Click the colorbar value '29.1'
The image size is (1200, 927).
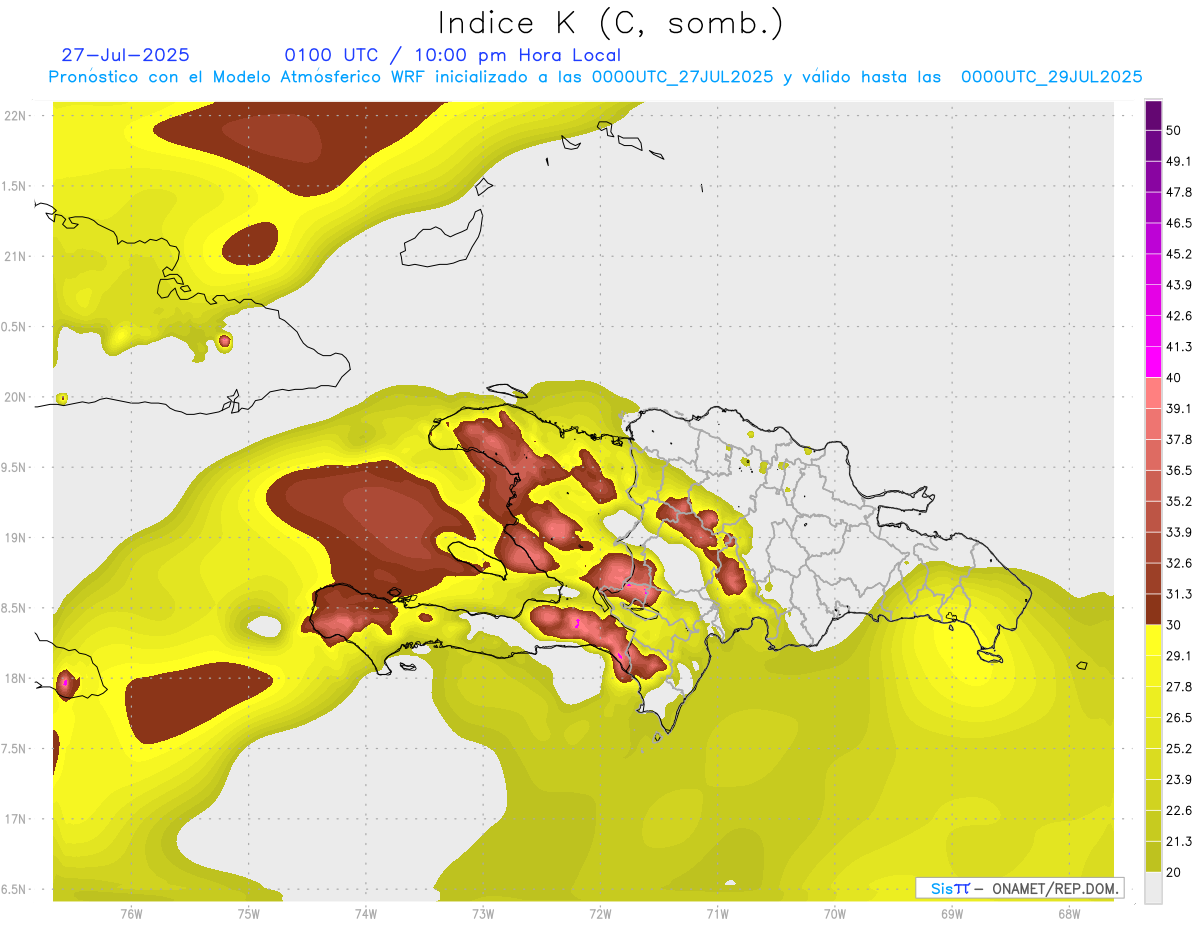tap(1179, 655)
